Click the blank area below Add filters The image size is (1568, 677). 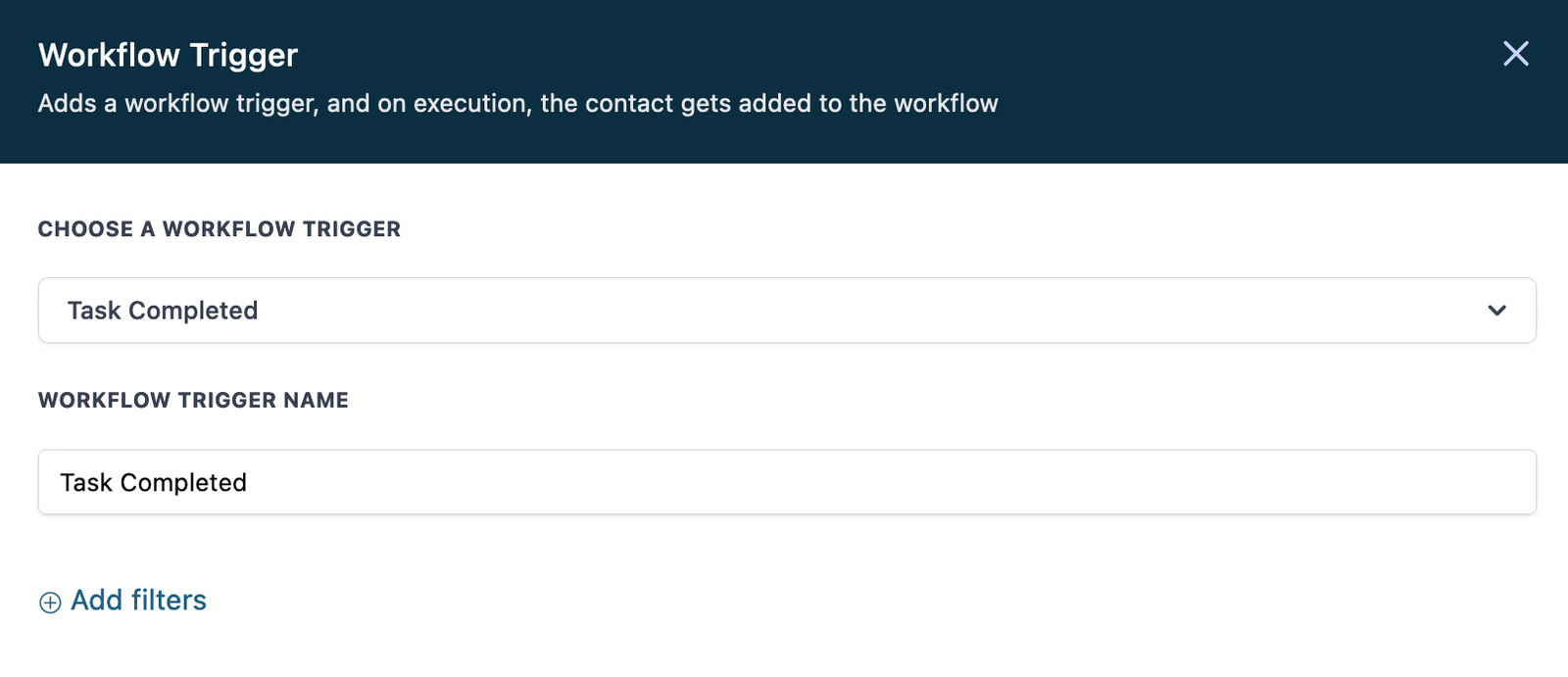[x=784, y=652]
